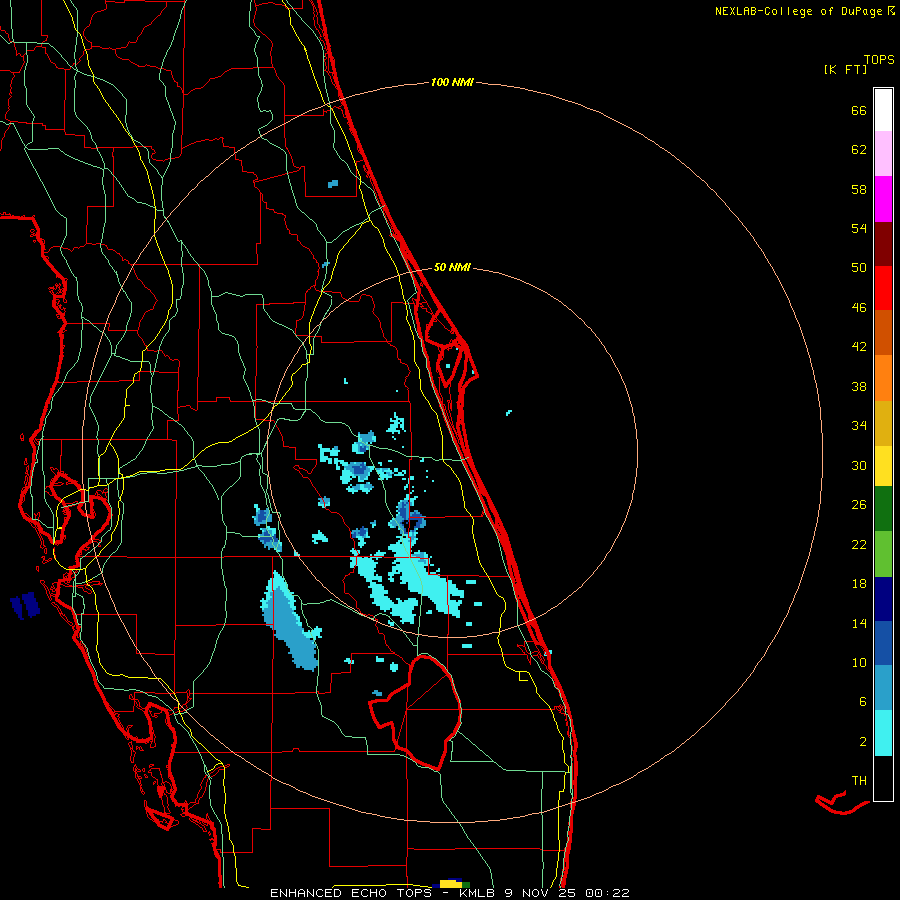Click the 2 value on the legend
The width and height of the screenshot is (900, 900).
pos(863,742)
